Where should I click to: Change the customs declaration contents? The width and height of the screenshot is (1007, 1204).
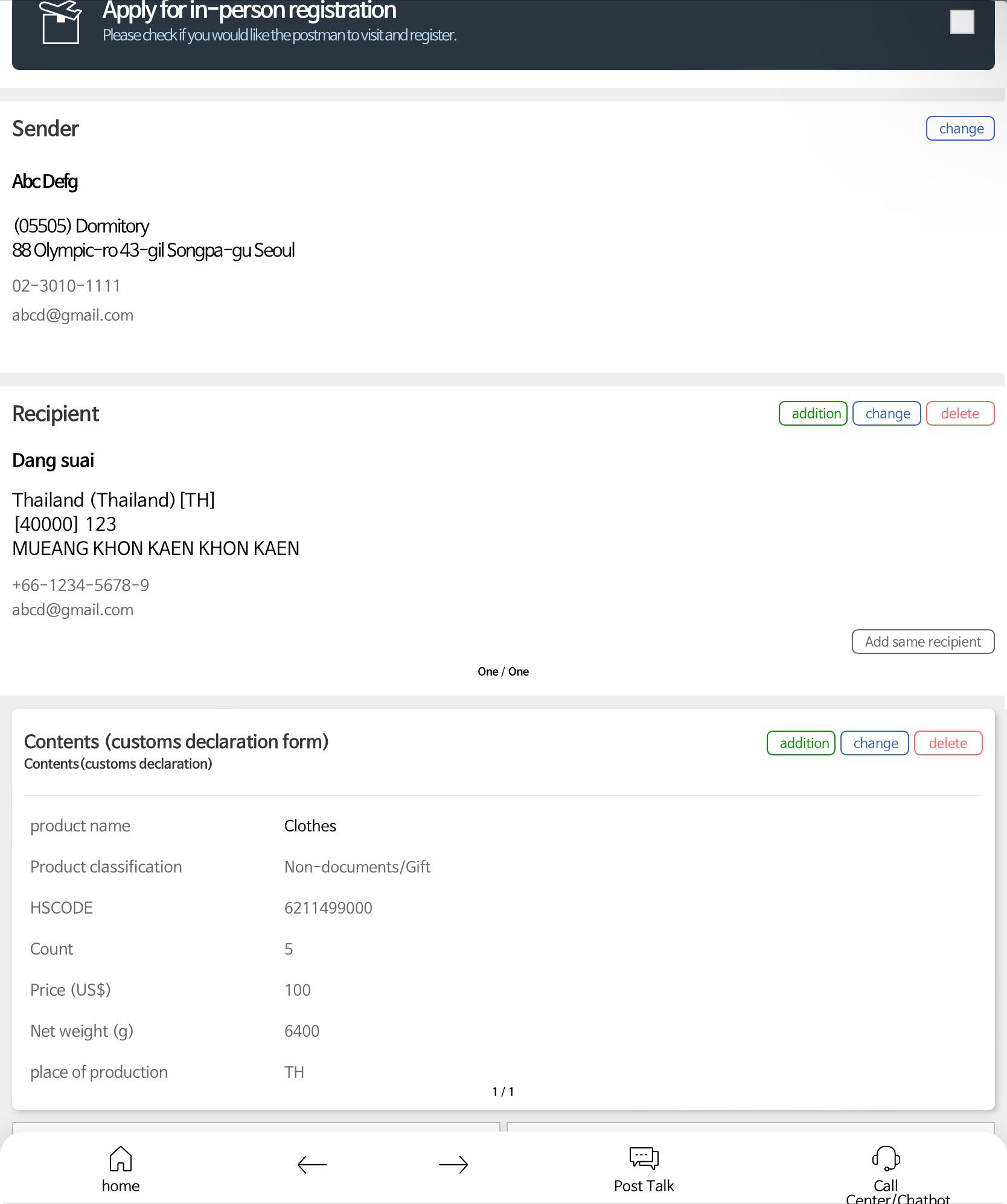(874, 743)
